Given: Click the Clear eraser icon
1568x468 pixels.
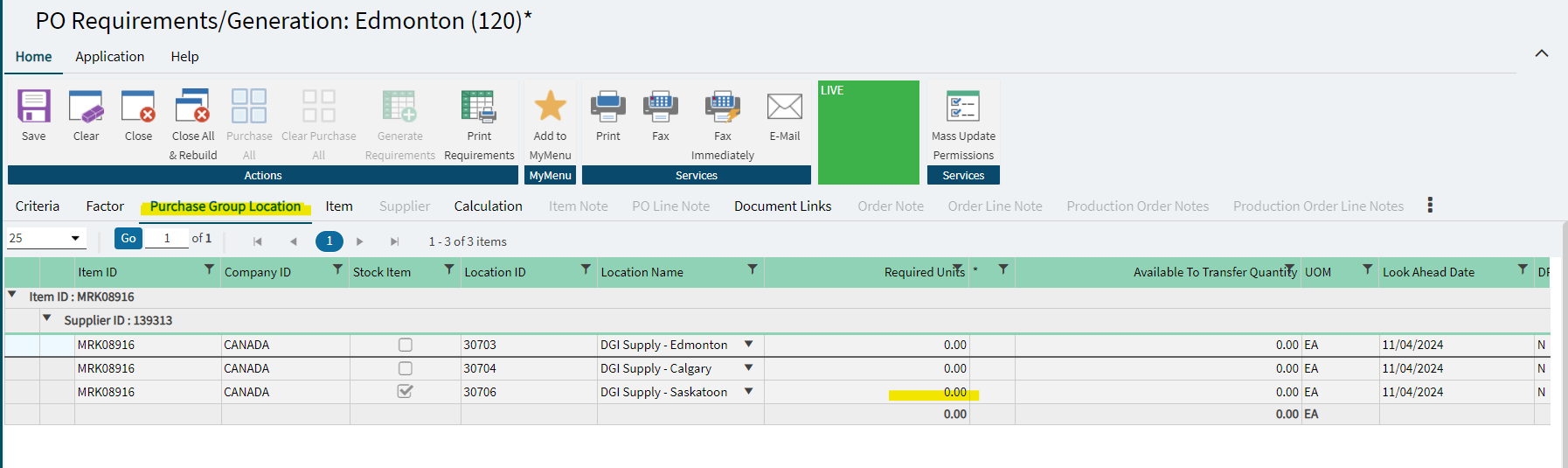Looking at the screenshot, I should point(86,108).
